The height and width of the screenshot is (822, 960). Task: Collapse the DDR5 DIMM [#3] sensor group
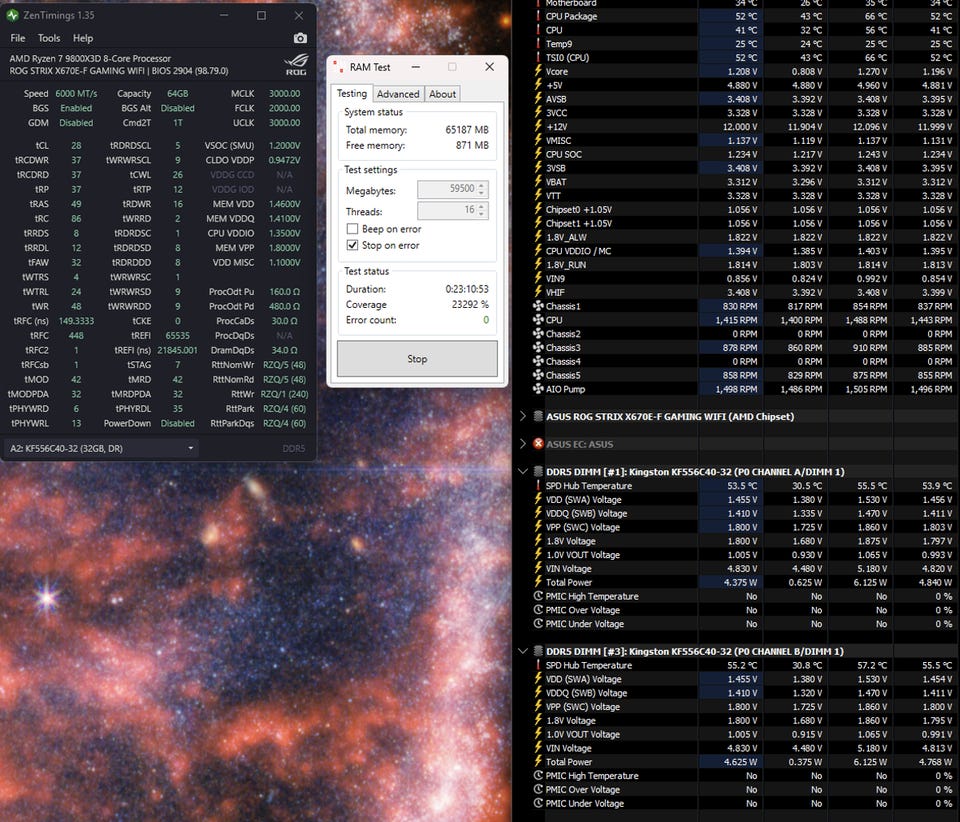point(522,651)
